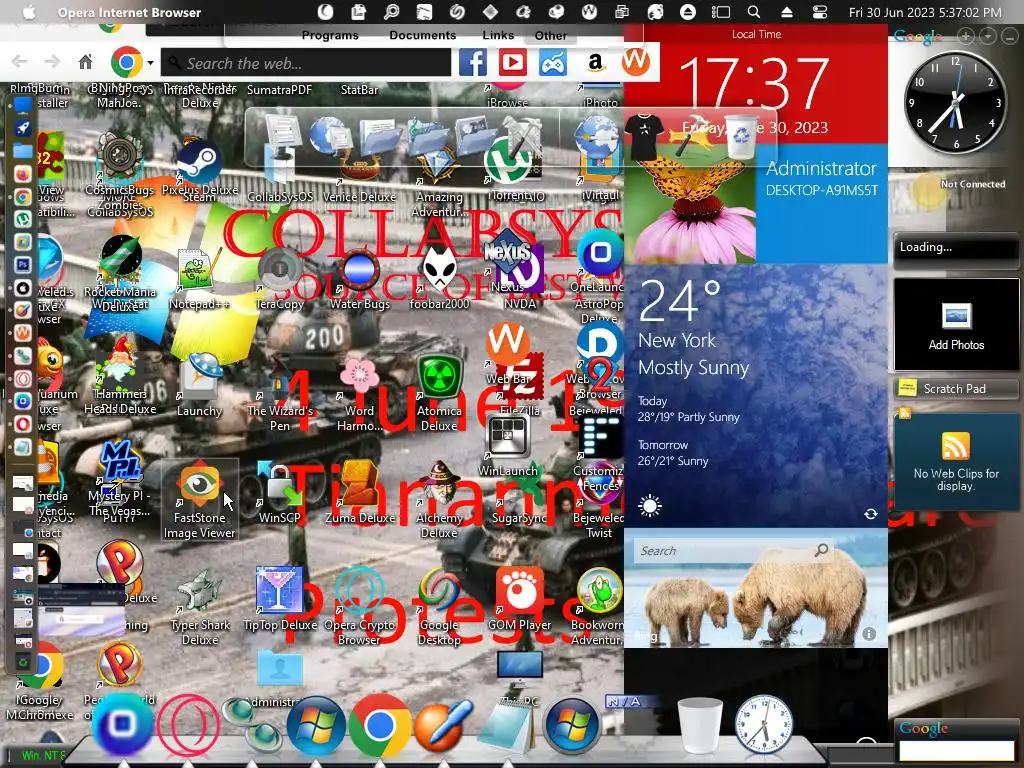Open Photoshop from the left sidebar
This screenshot has height=768, width=1024.
[23, 264]
